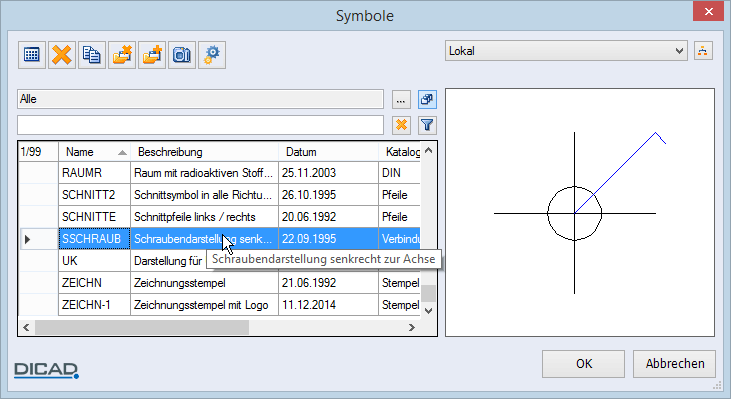Image resolution: width=731 pixels, height=399 pixels.
Task: Click the vertical scrollbar down arrow
Action: pyautogui.click(x=429, y=310)
